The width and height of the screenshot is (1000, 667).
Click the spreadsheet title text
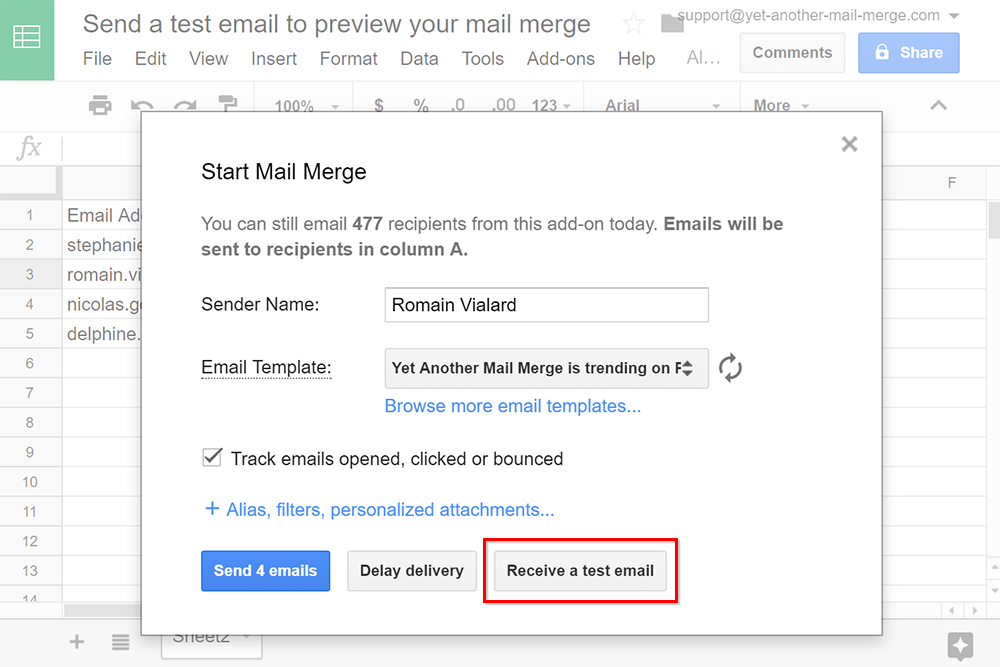click(x=337, y=24)
